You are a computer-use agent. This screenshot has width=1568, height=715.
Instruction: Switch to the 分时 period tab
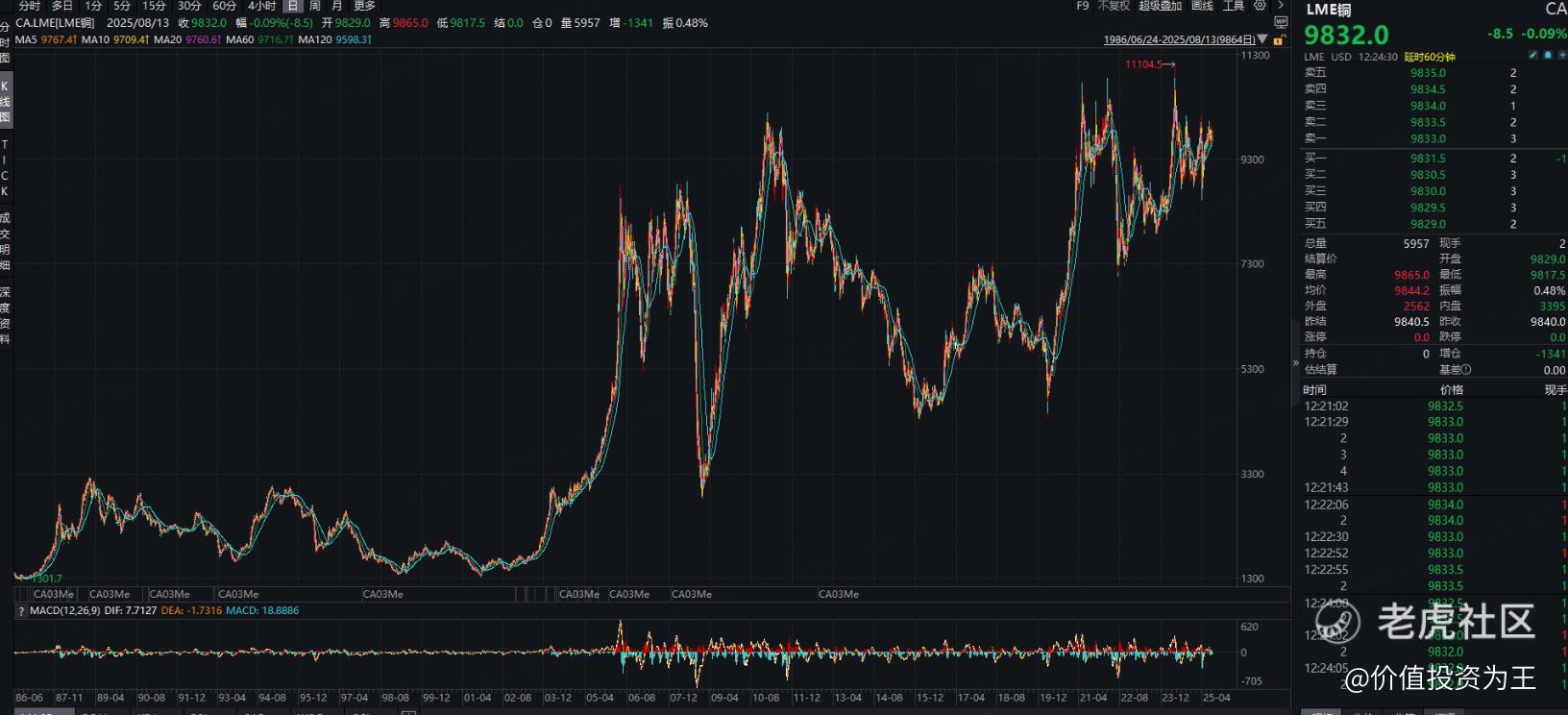coord(30,6)
